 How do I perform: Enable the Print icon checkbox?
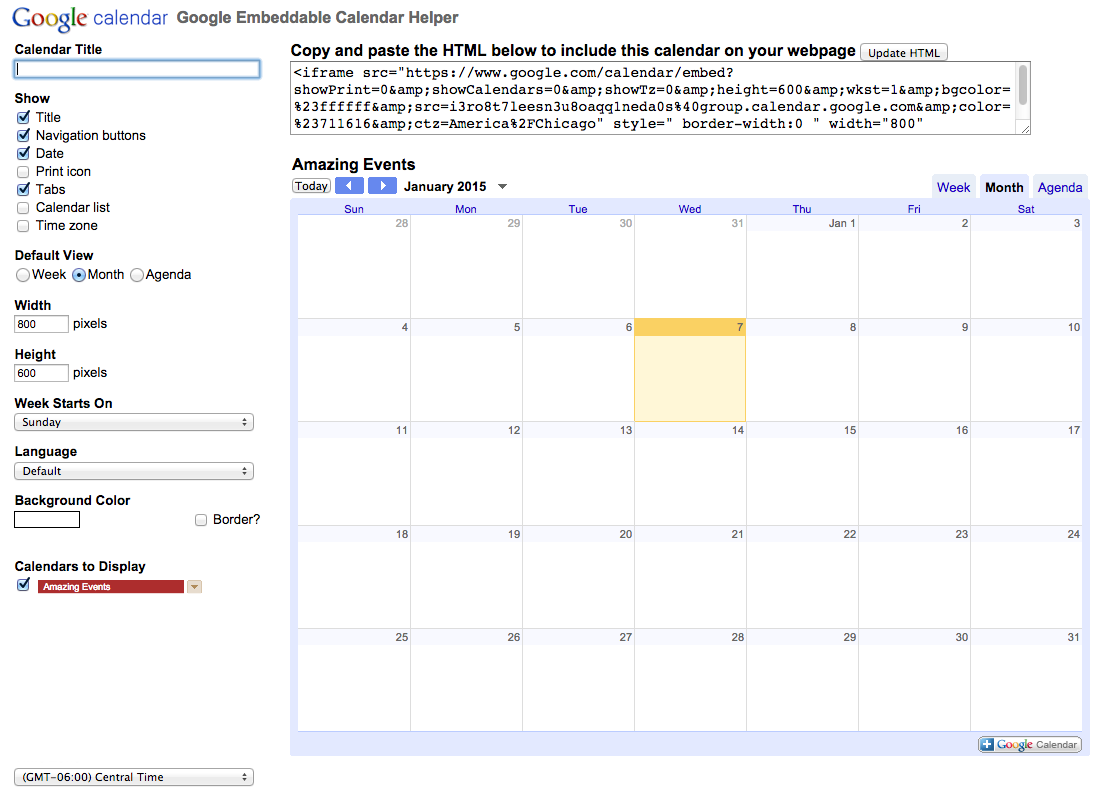pos(23,172)
